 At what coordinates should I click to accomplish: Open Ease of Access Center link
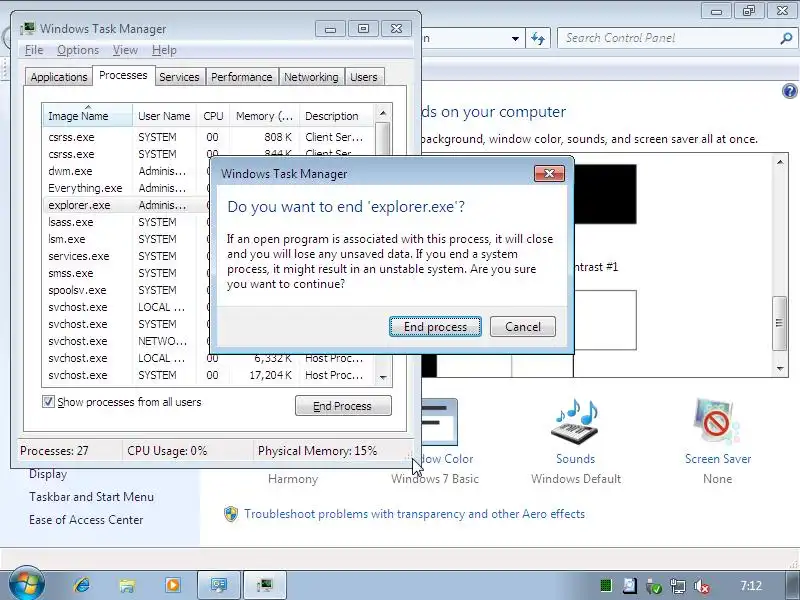86,520
